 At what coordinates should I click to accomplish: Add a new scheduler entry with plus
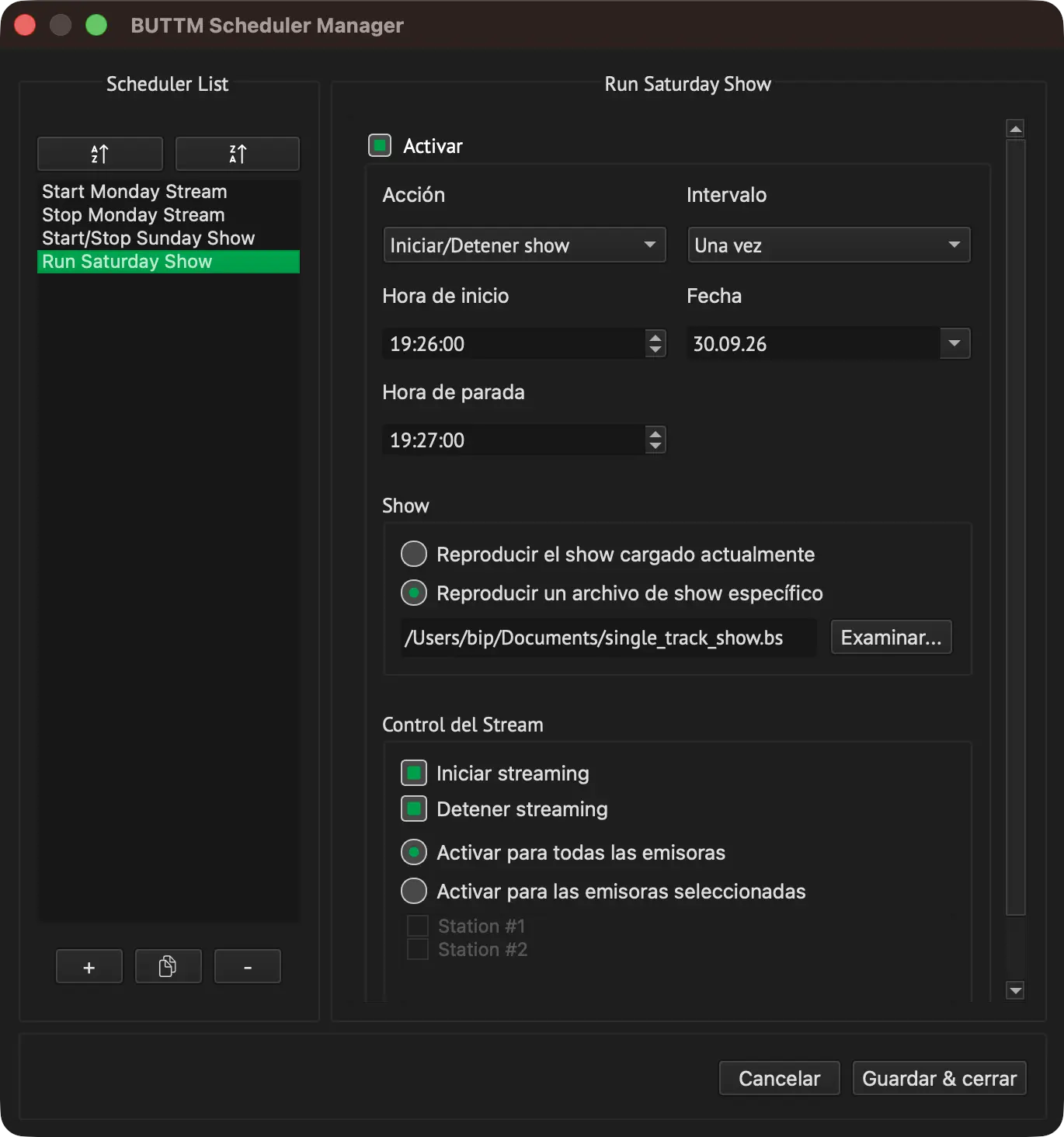[89, 967]
